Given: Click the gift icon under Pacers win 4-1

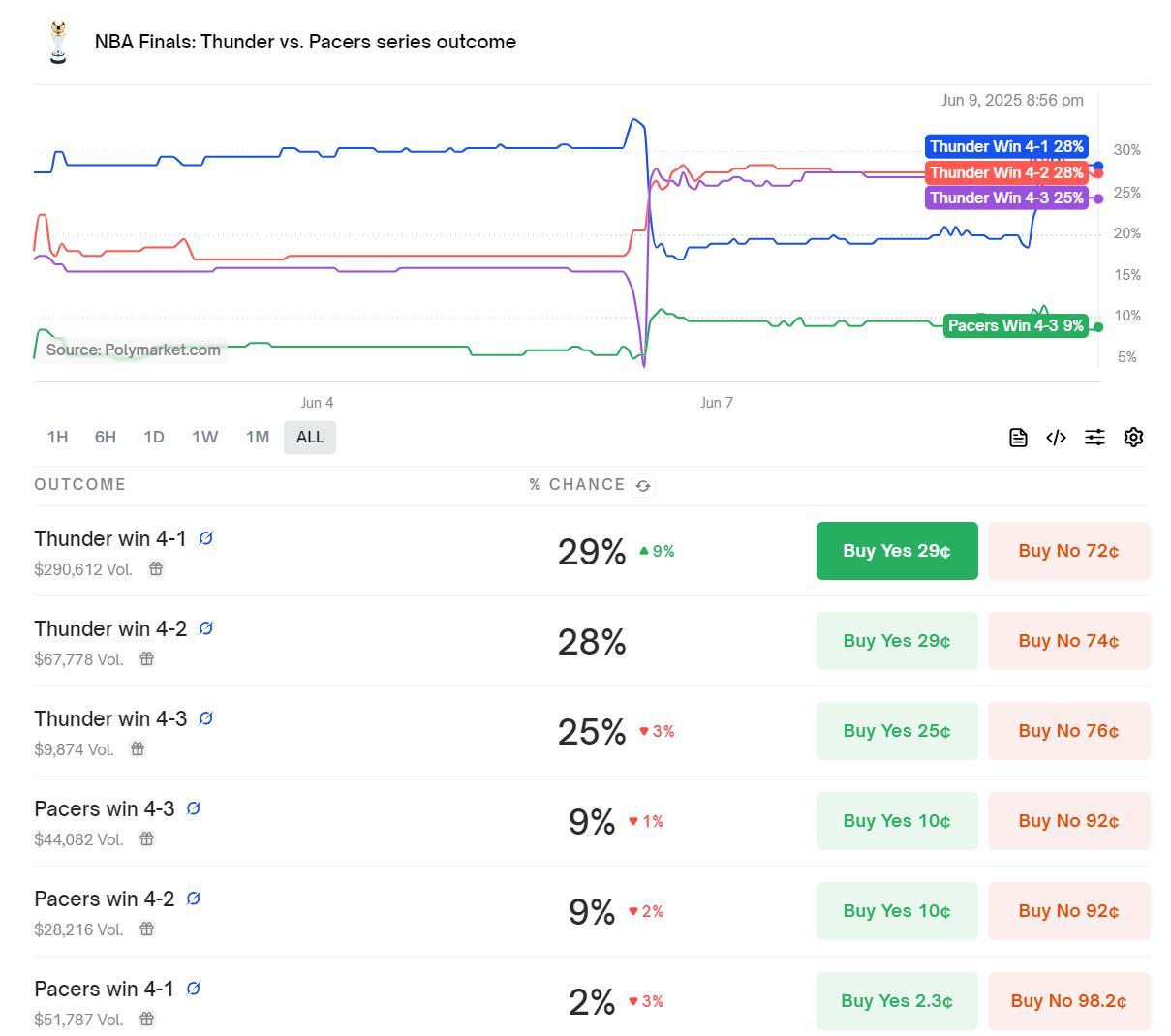Looking at the screenshot, I should (x=146, y=1019).
